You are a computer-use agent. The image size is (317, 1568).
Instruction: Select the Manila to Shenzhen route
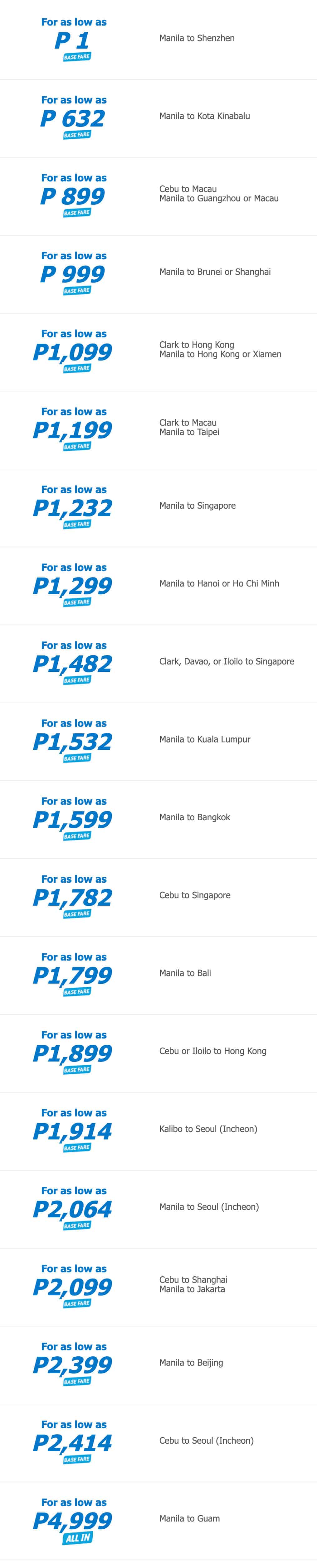pyautogui.click(x=196, y=38)
